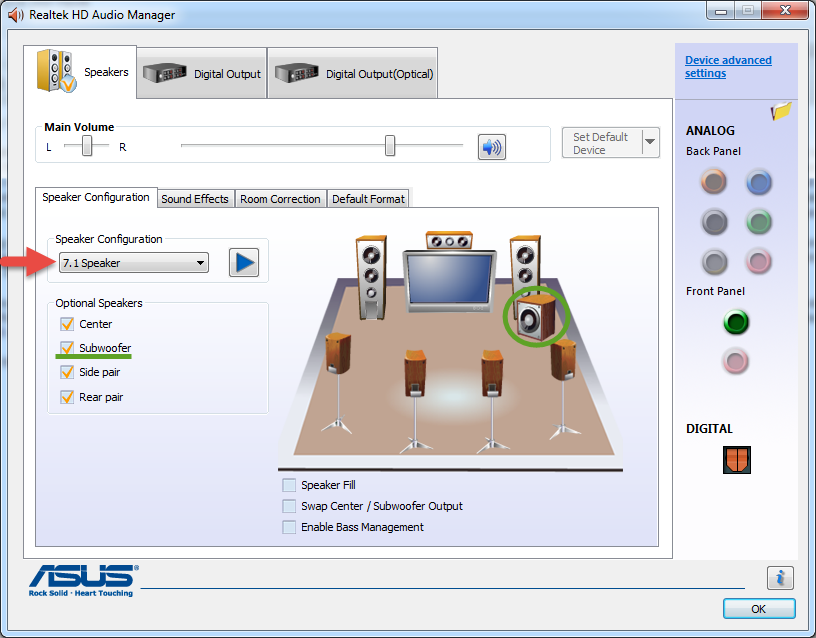Screen dimensions: 816x638
Task: Click the green front panel audio jack
Action: 736,323
